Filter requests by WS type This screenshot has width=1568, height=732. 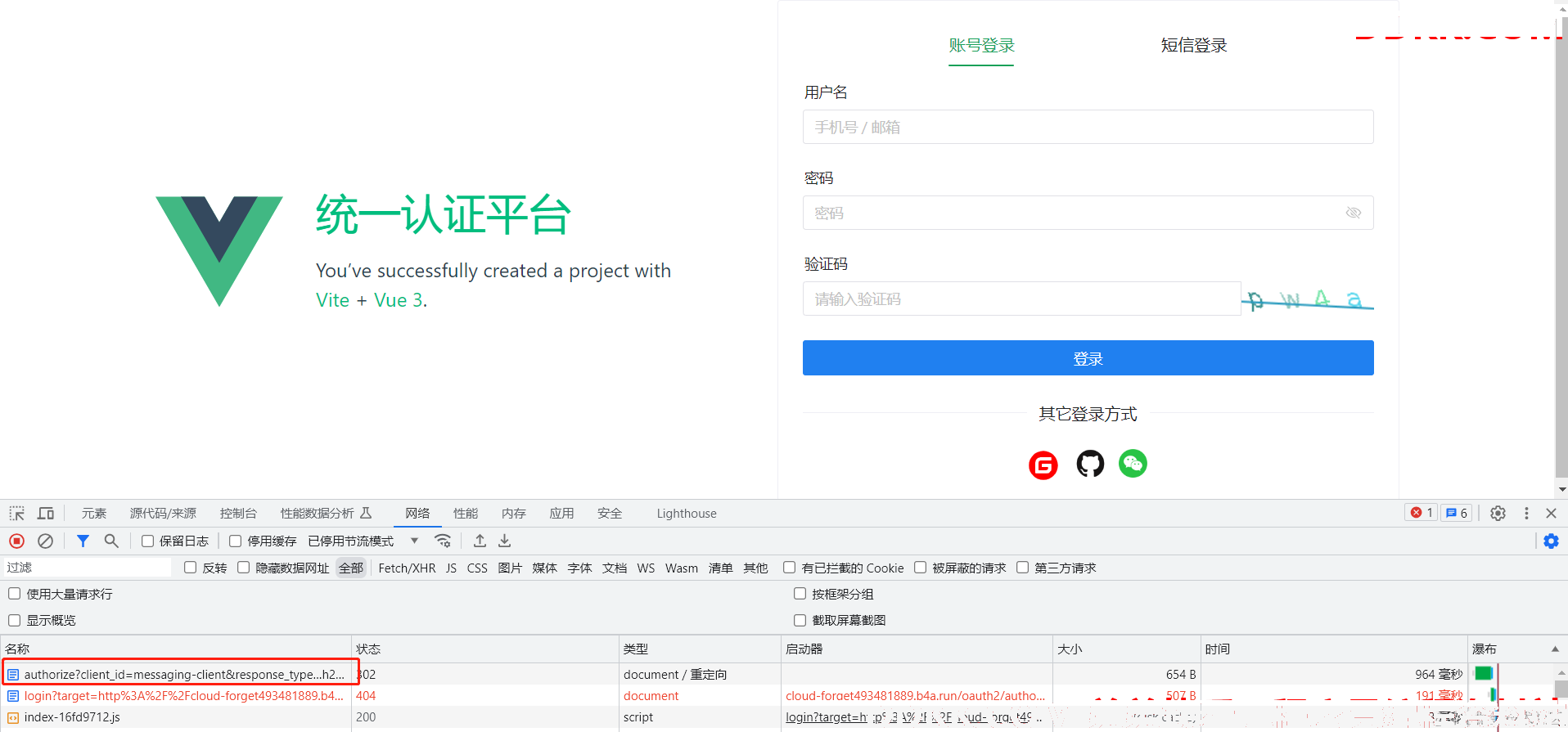click(646, 568)
